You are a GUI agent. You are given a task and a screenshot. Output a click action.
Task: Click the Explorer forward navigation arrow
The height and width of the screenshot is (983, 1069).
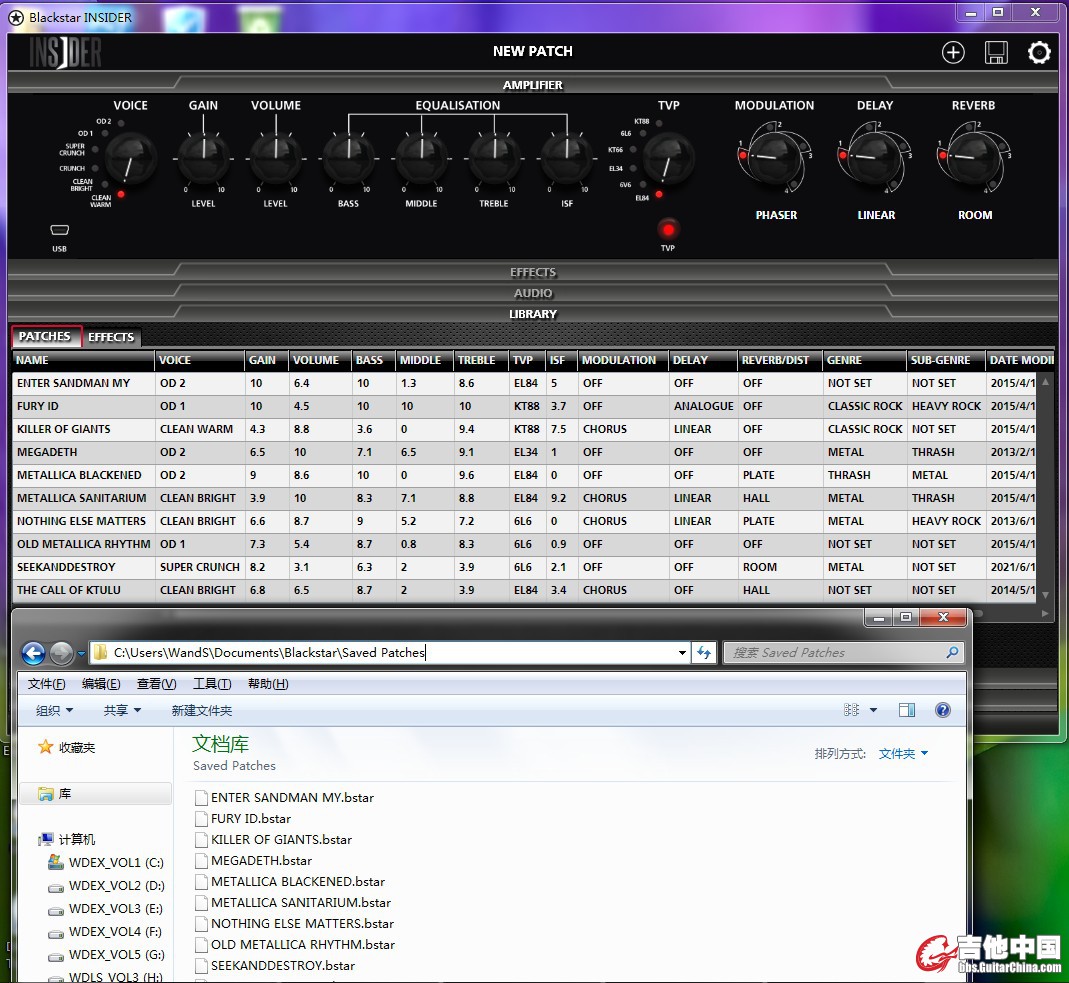(x=61, y=653)
